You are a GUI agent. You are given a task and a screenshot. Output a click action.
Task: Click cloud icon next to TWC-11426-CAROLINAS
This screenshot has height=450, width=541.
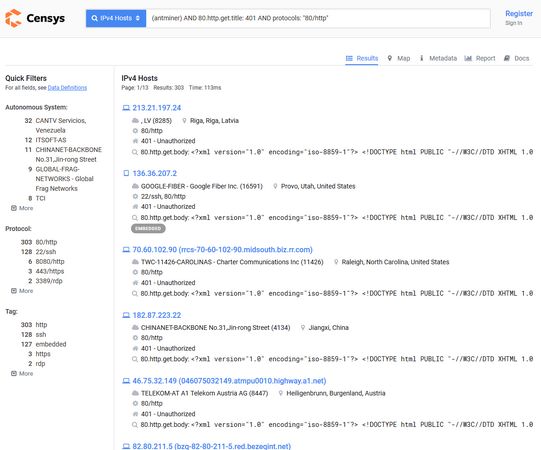[135, 262]
